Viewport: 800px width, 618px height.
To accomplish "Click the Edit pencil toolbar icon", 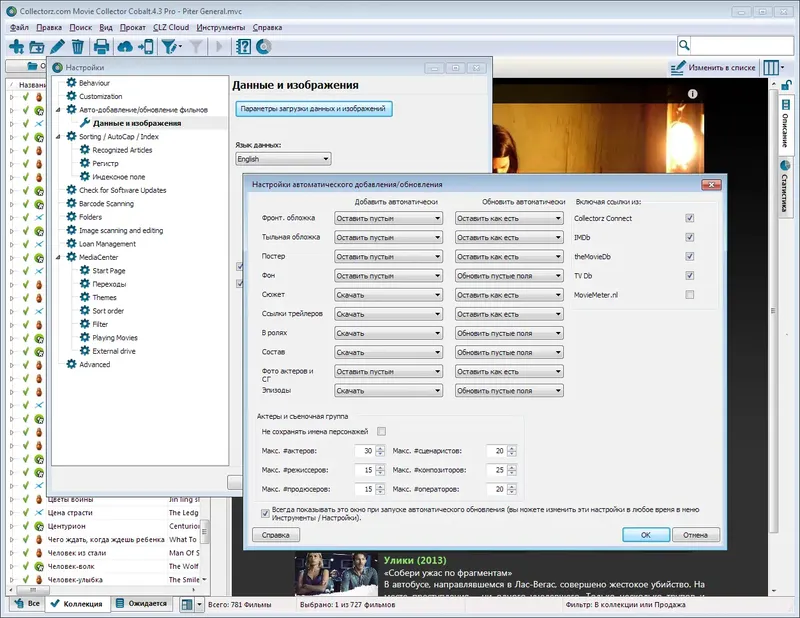I will pos(57,47).
